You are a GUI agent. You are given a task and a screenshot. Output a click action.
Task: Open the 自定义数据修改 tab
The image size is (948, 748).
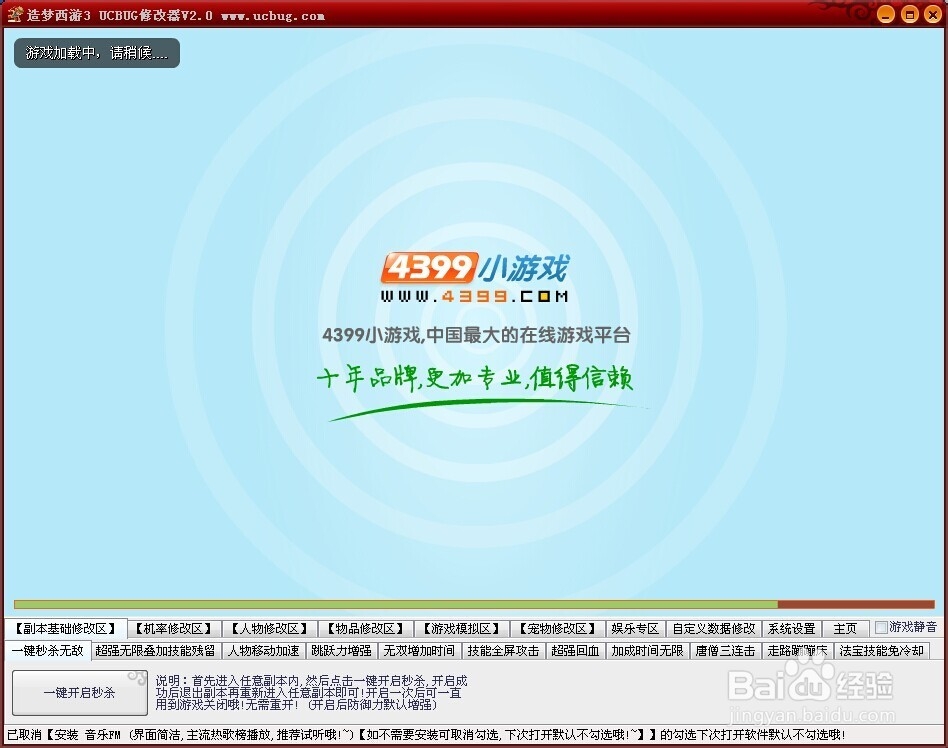point(713,629)
